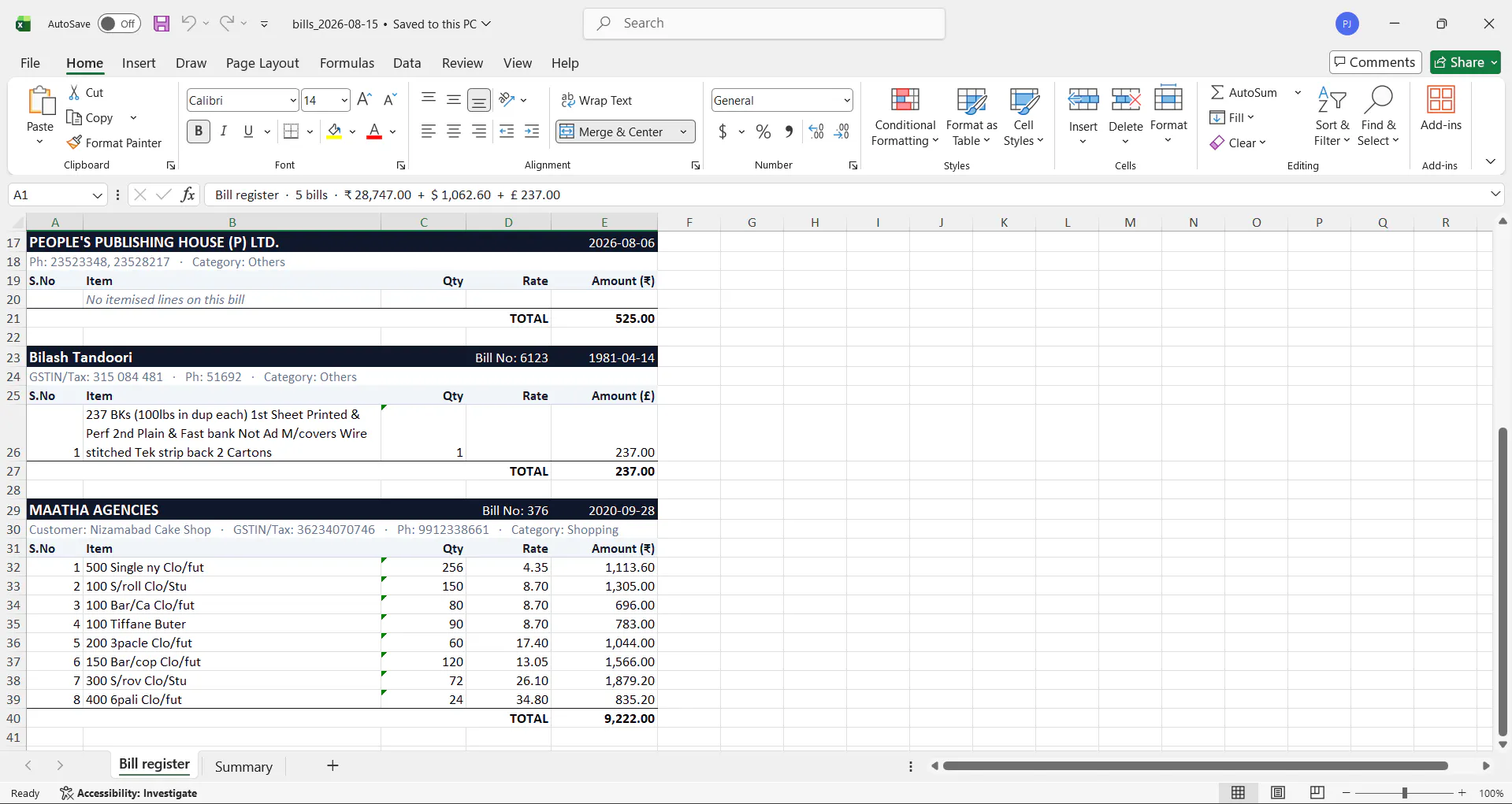Apply the yellow Fill Color swatch

tap(334, 132)
